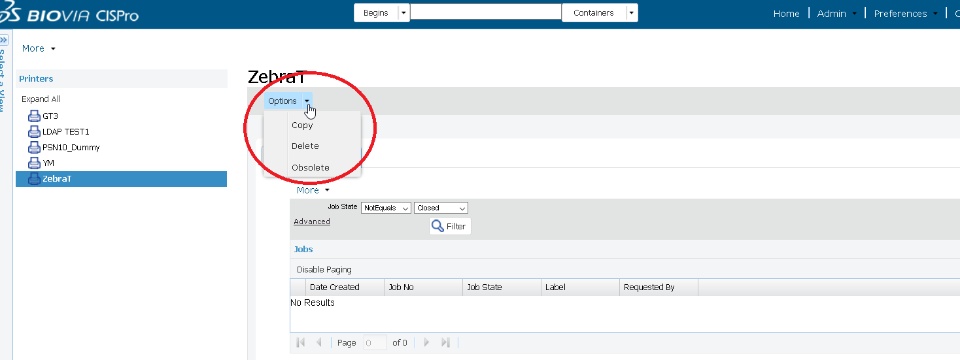Click the GT3 printer icon
The width and height of the screenshot is (960, 360).
tap(34, 116)
